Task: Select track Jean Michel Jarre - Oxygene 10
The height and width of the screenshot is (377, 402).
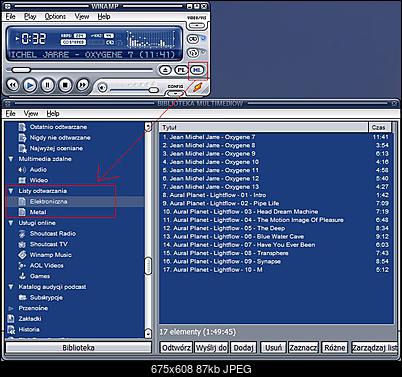Action: pyautogui.click(x=276, y=162)
